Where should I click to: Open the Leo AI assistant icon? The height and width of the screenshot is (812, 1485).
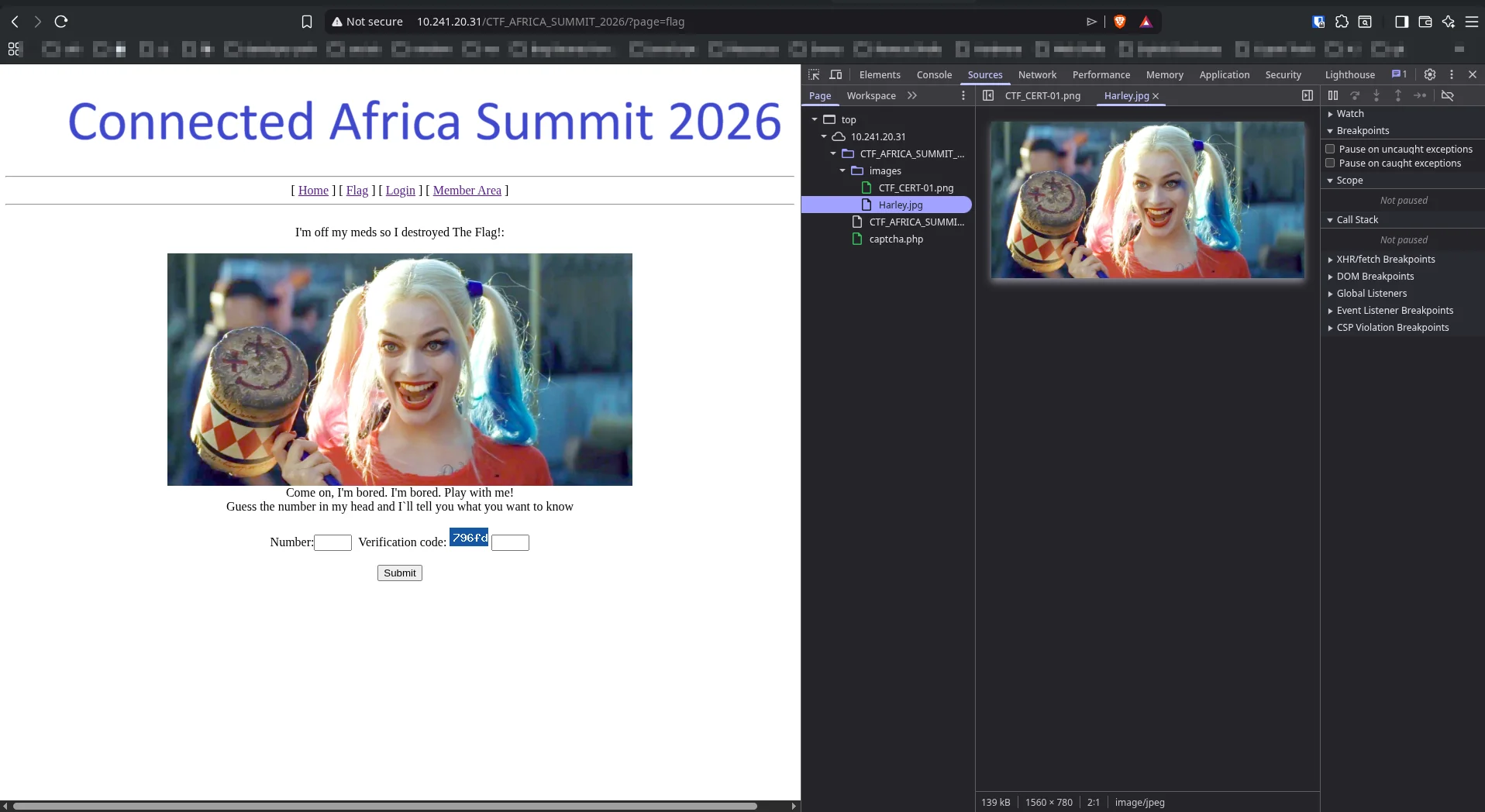[1448, 22]
